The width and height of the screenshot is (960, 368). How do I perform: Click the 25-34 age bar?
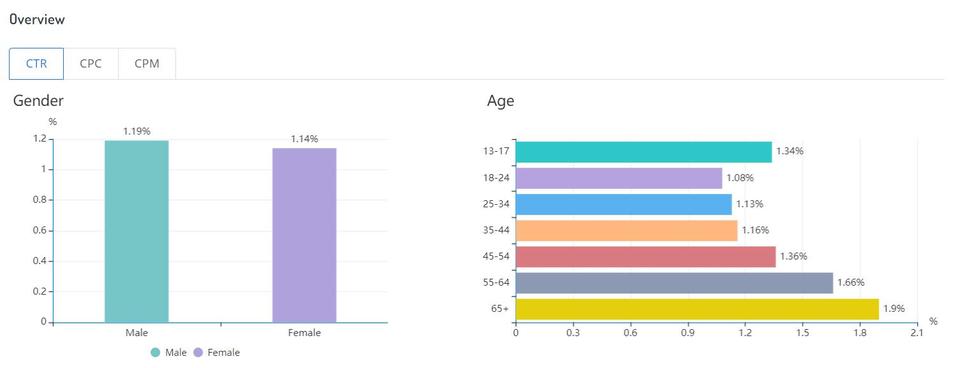(x=624, y=205)
